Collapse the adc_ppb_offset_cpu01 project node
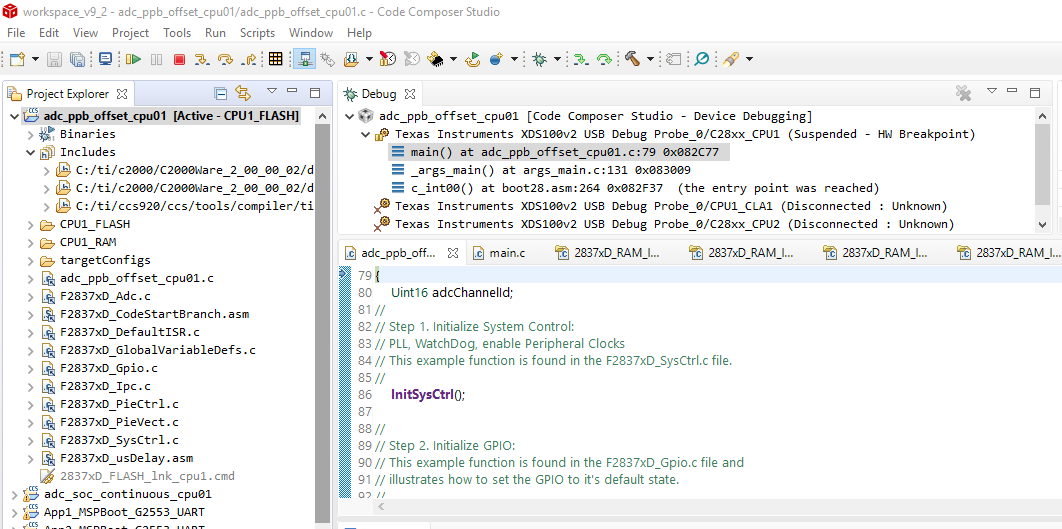Image resolution: width=1062 pixels, height=529 pixels. pyautogui.click(x=15, y=117)
